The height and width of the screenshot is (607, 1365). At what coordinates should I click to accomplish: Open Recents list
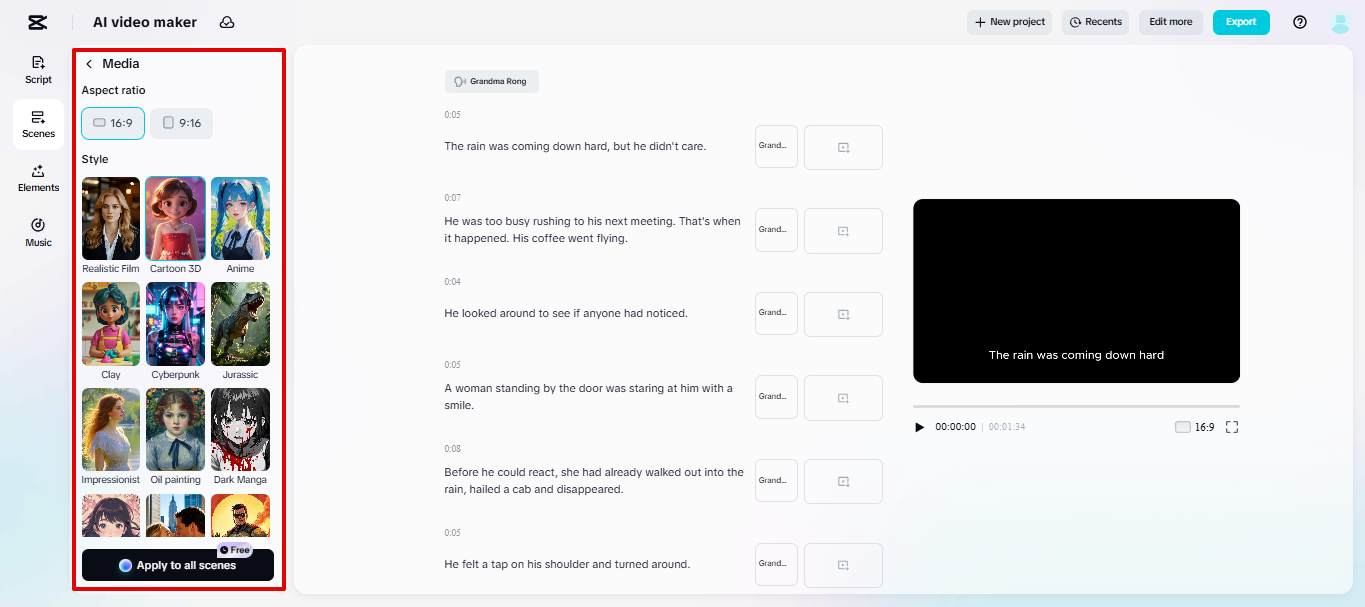(x=1095, y=22)
